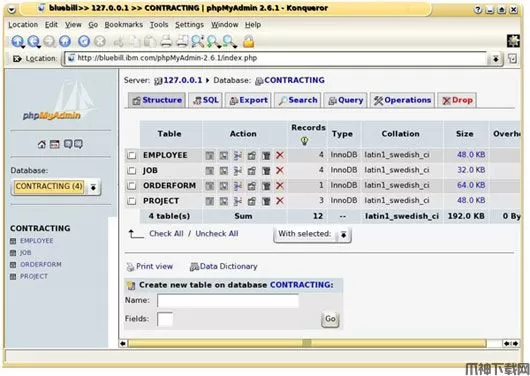This screenshot has width=530, height=376.
Task: Click the Browse icon for ORDERFORM table
Action: pyautogui.click(x=210, y=186)
